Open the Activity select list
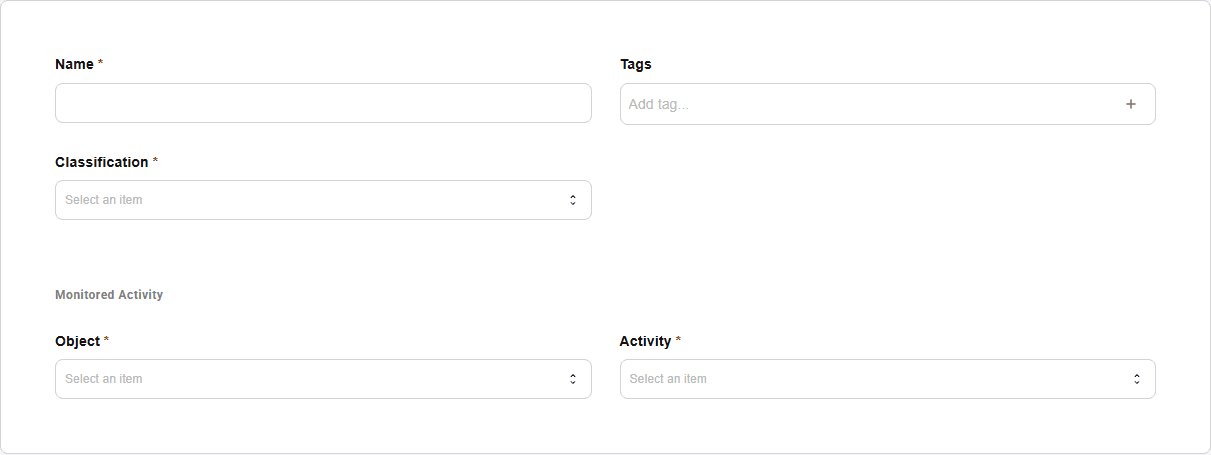The height and width of the screenshot is (455, 1211). [x=888, y=379]
